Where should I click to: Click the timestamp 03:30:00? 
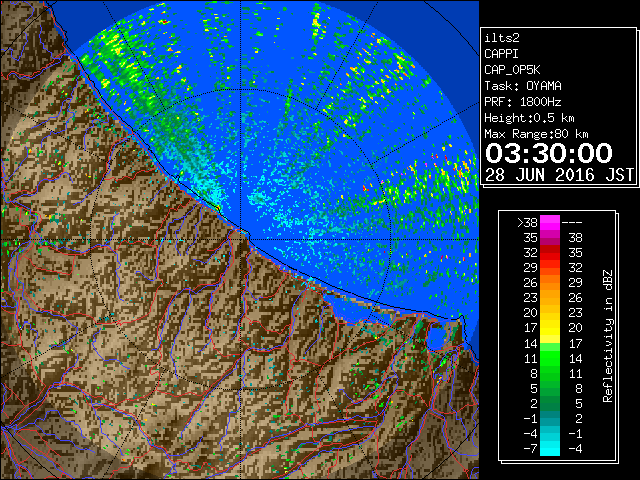point(549,153)
